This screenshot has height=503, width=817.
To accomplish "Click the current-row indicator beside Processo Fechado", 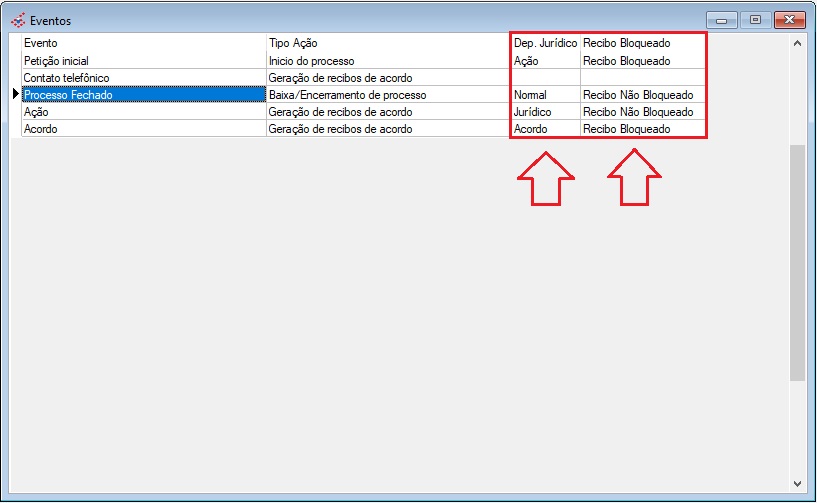I will coord(15,95).
